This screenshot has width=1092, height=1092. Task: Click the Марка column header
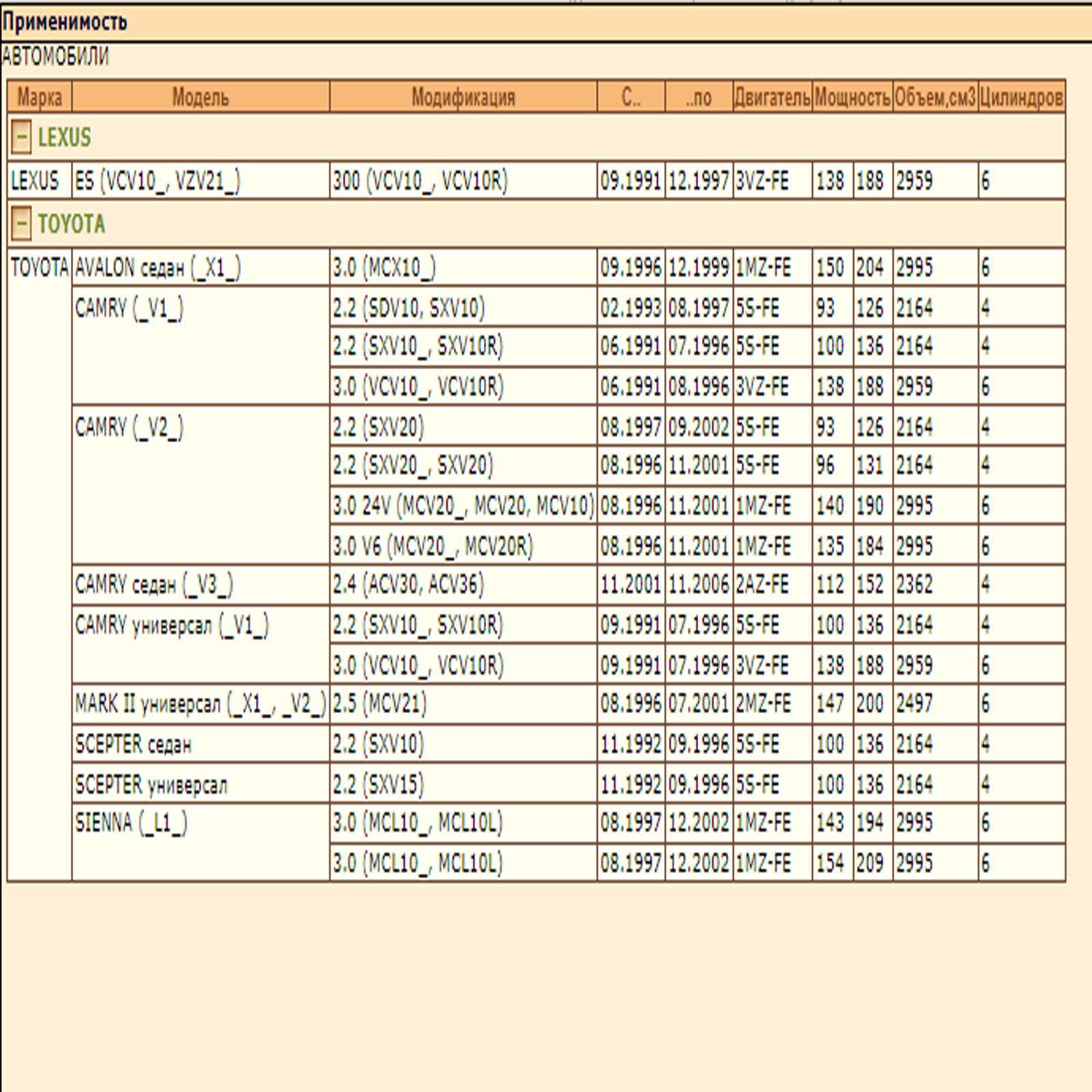(x=40, y=98)
